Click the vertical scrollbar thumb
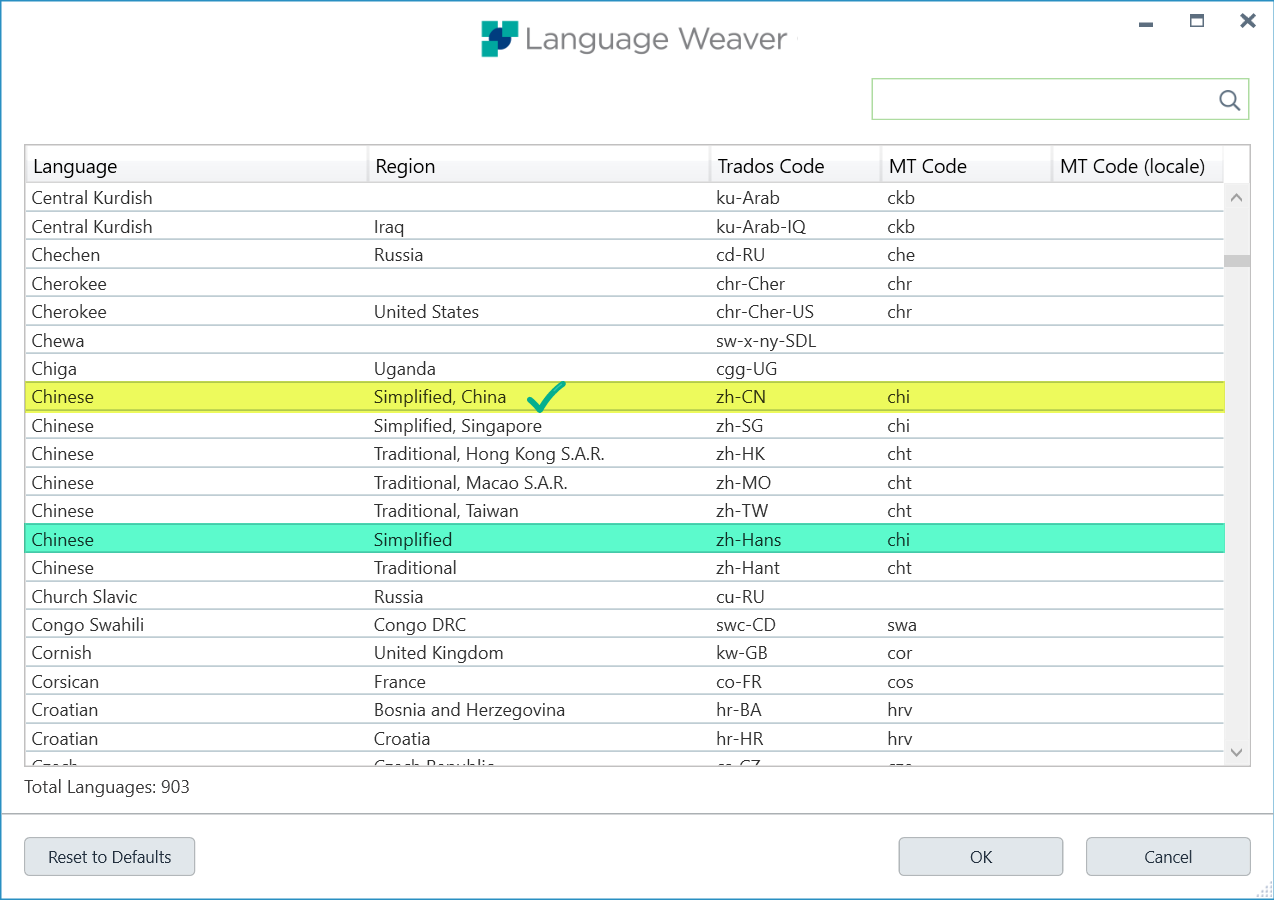This screenshot has height=900, width=1274. click(1237, 261)
